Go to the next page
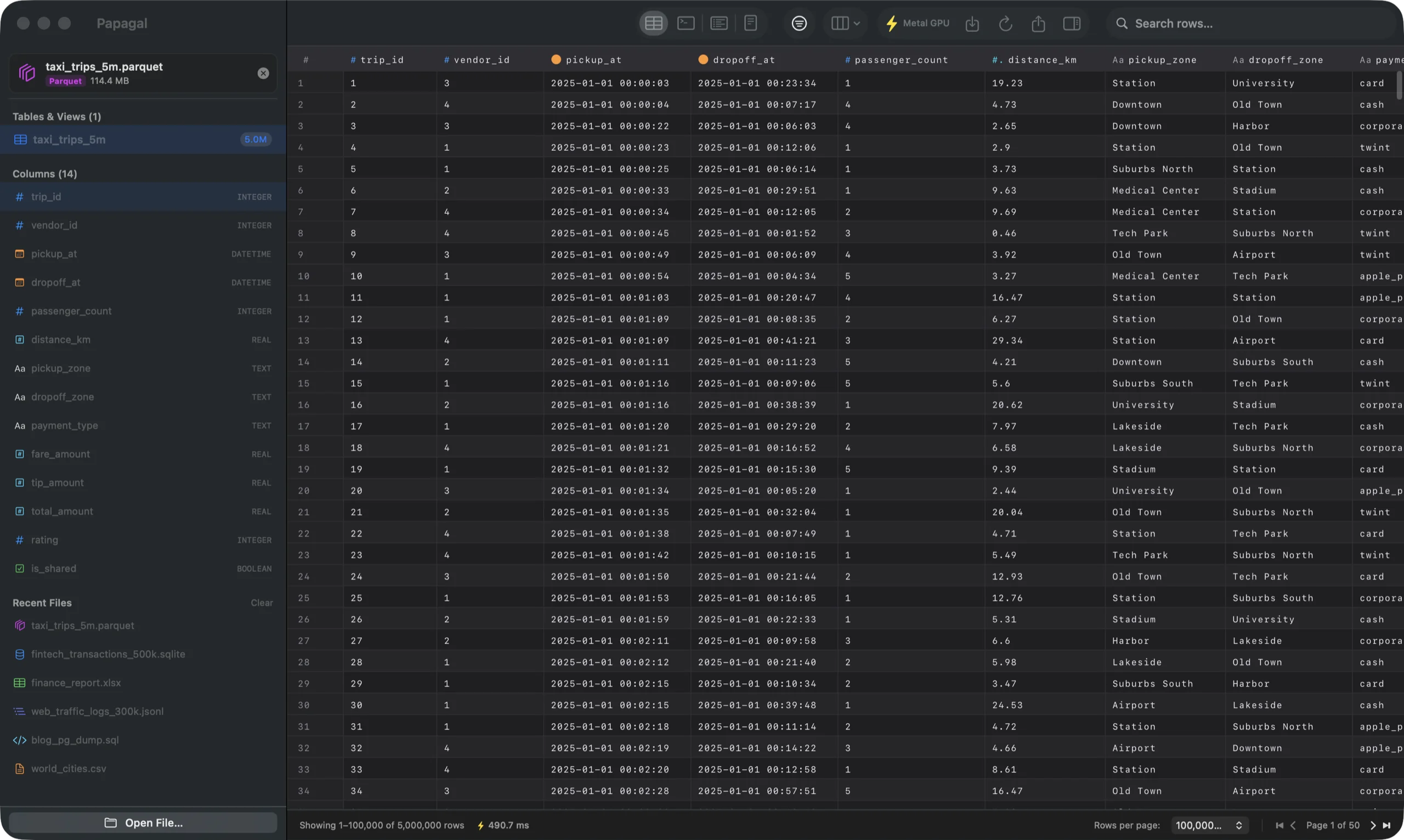This screenshot has height=840, width=1404. pyautogui.click(x=1372, y=825)
